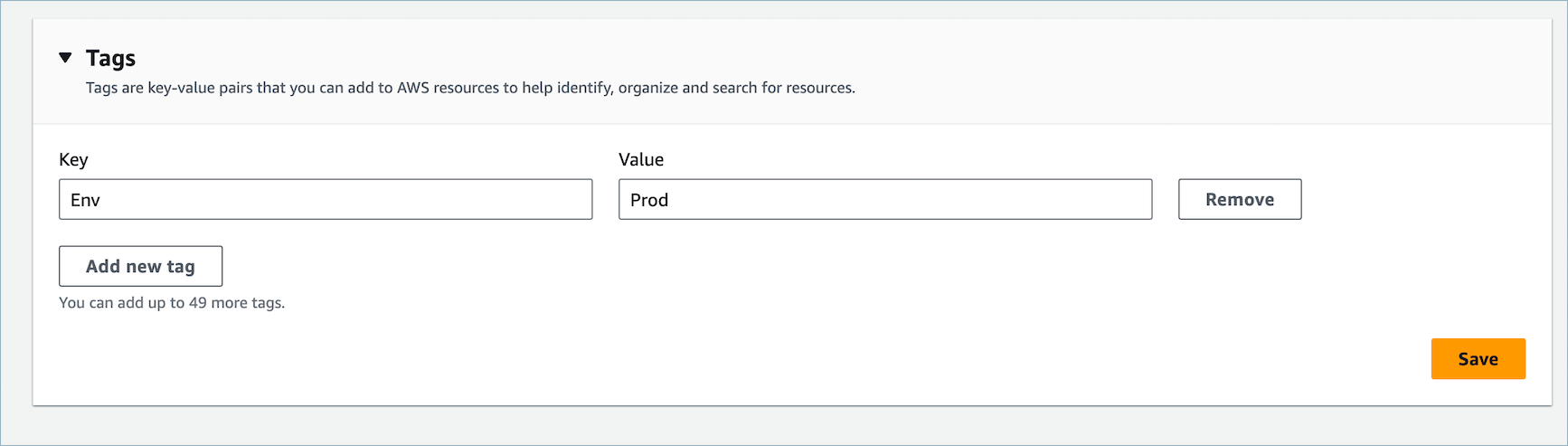Click into the Value input field
Screen dimensions: 1568x446
tap(884, 199)
